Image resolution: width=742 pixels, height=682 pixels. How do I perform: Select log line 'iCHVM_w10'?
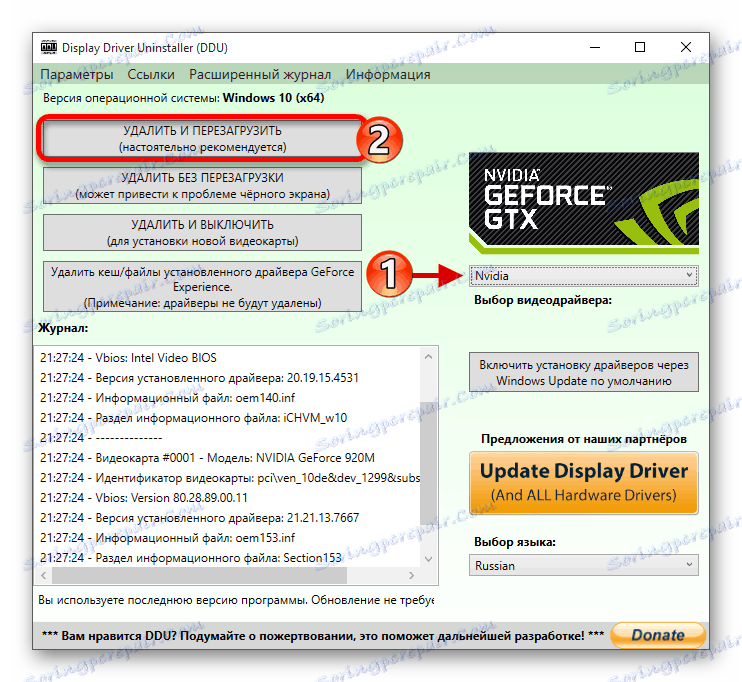pos(194,417)
